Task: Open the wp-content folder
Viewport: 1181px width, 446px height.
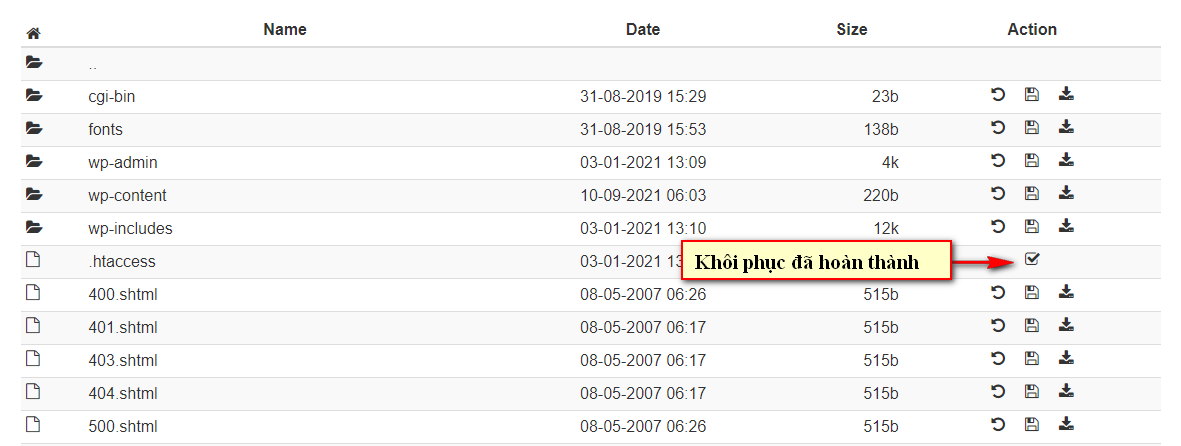Action: (x=127, y=195)
